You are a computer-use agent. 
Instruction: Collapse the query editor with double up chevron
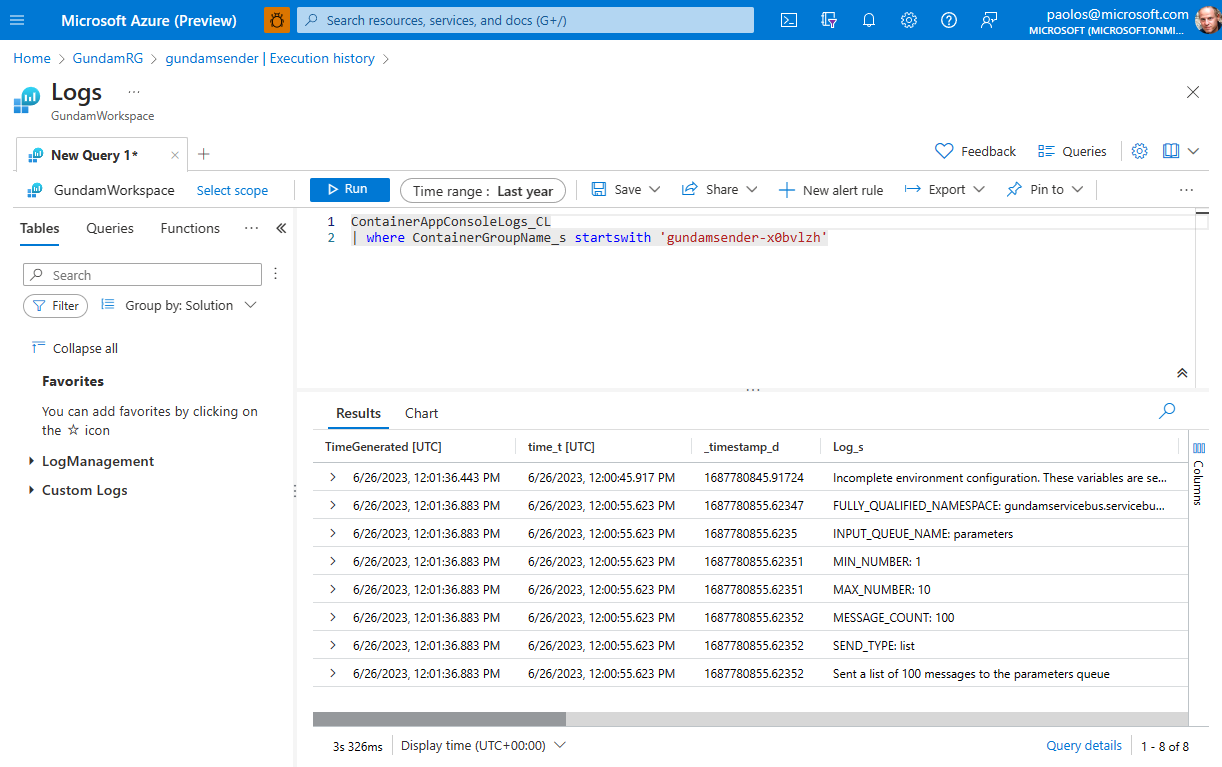[x=1182, y=373]
